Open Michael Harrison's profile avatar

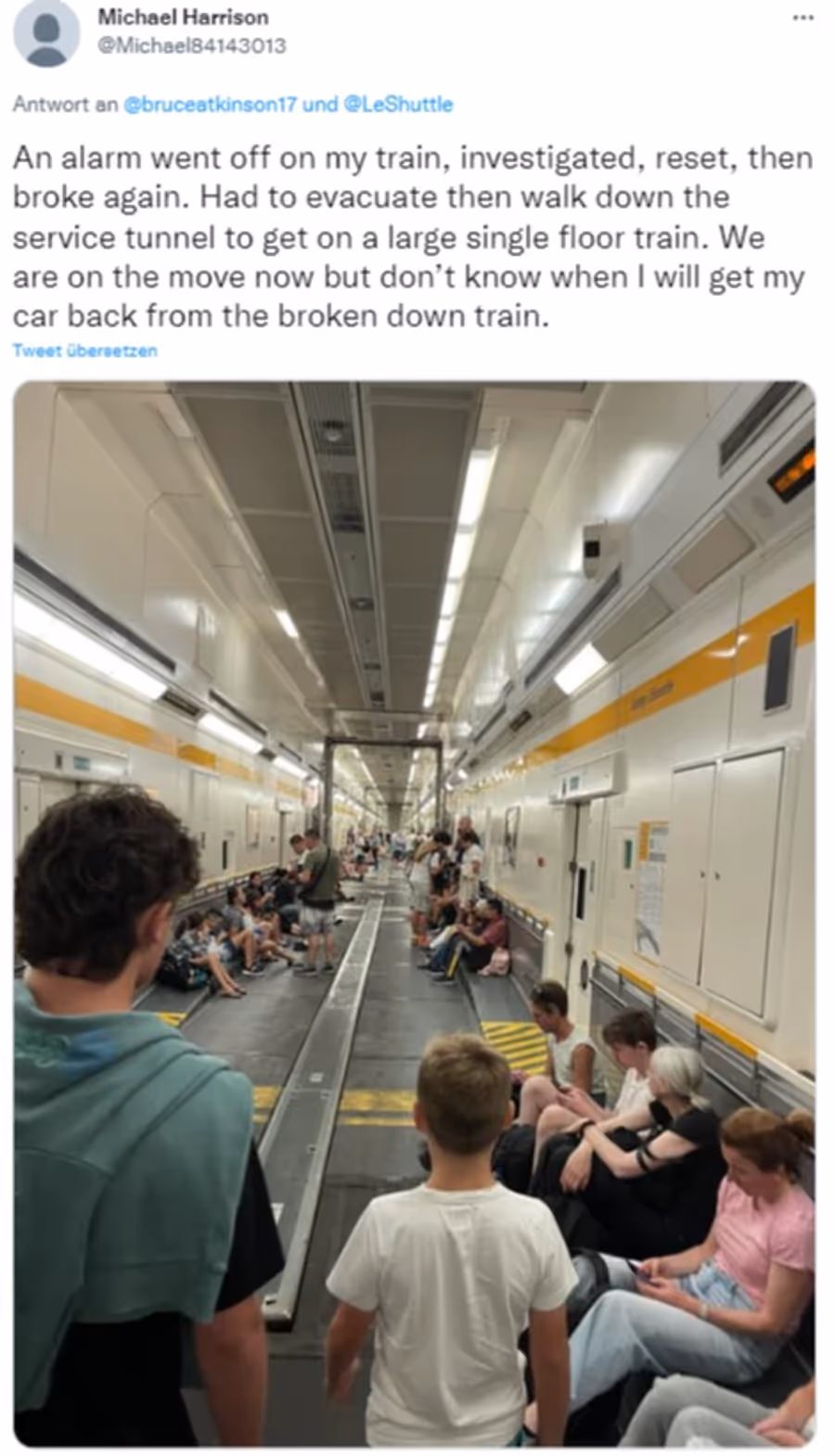(x=45, y=32)
